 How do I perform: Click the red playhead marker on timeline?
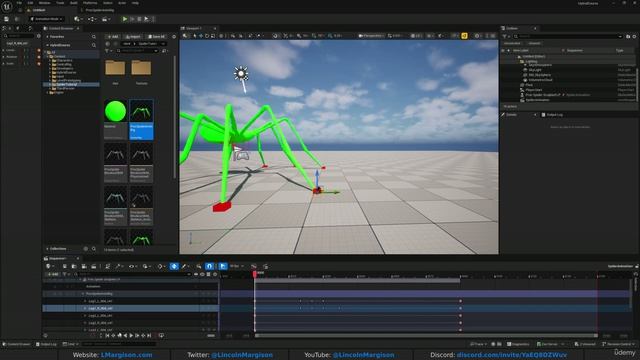click(255, 274)
